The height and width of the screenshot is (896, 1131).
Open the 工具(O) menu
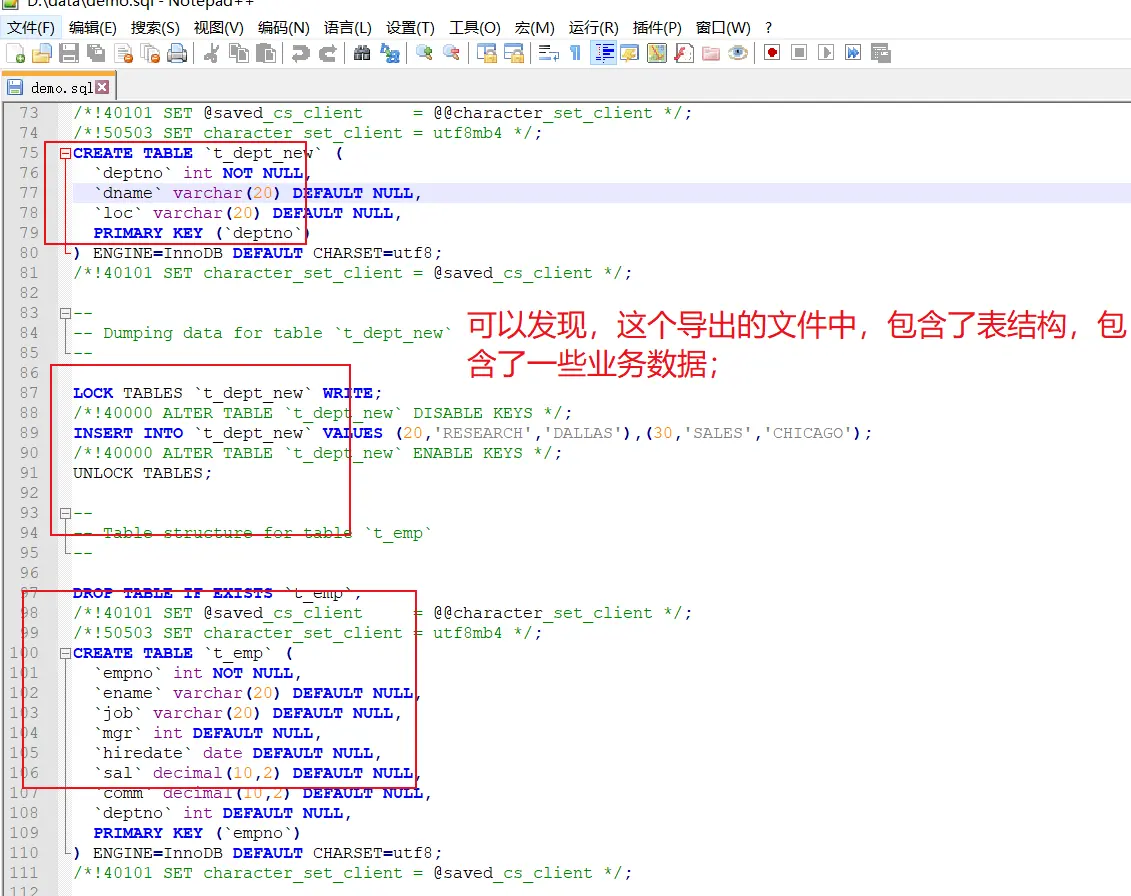click(475, 28)
